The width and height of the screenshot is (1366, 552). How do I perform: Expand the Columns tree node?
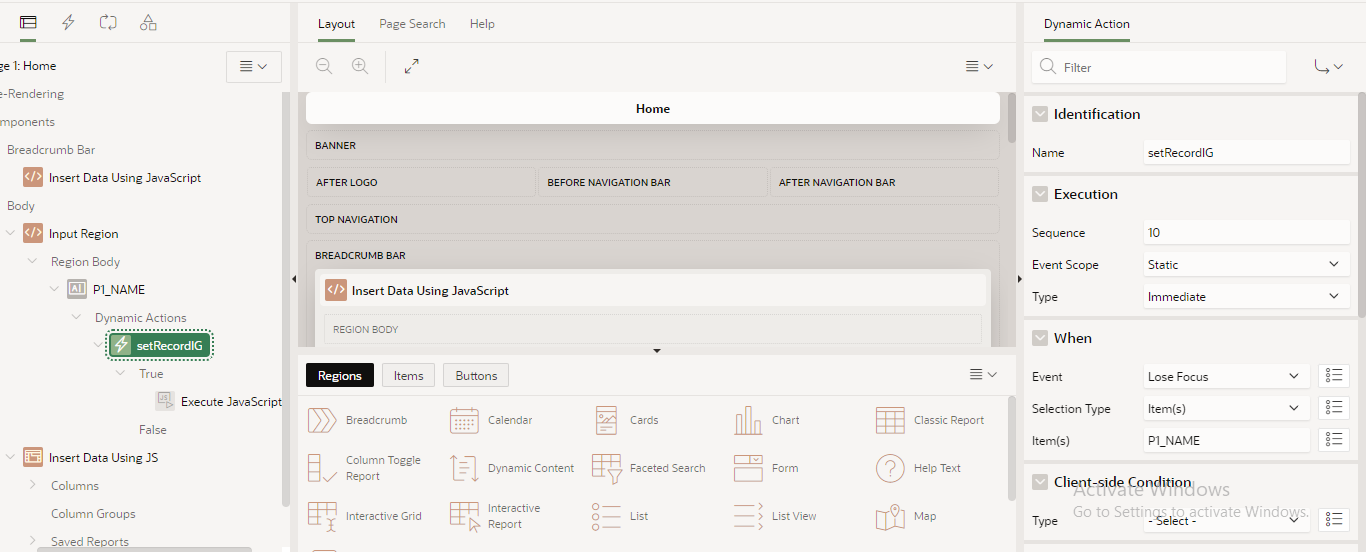click(32, 486)
